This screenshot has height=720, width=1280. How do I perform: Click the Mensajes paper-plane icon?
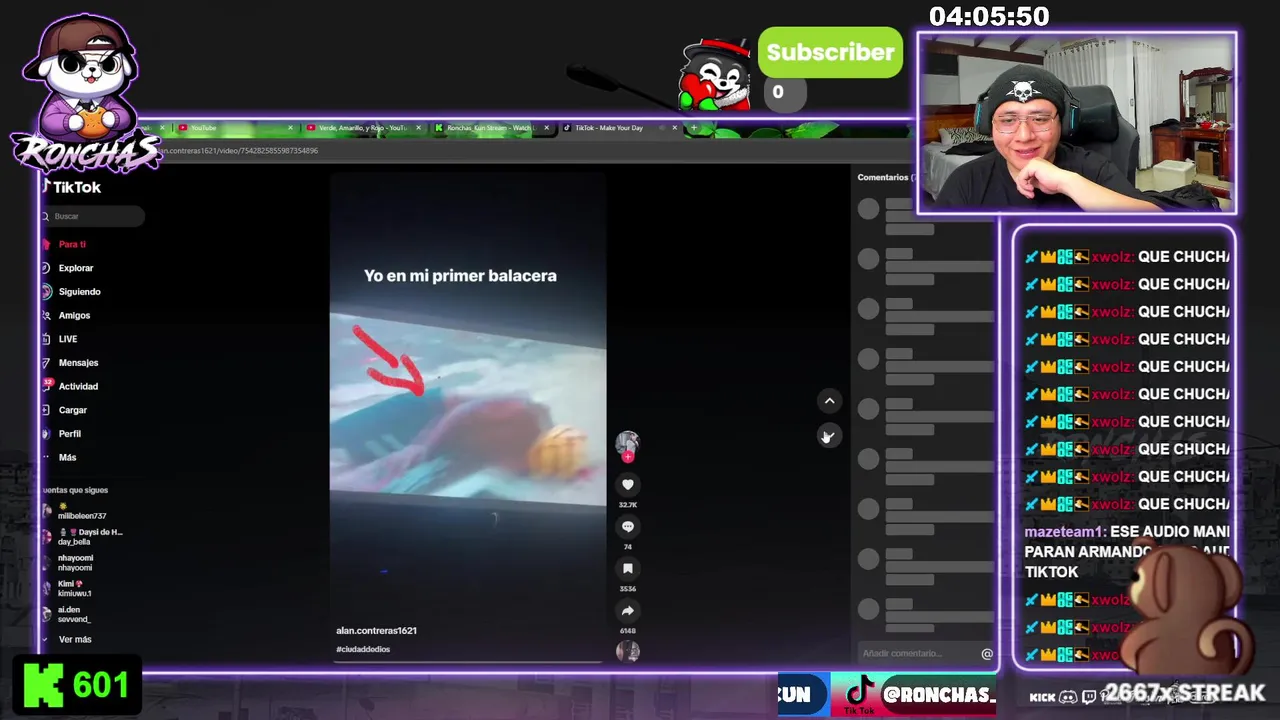47,363
